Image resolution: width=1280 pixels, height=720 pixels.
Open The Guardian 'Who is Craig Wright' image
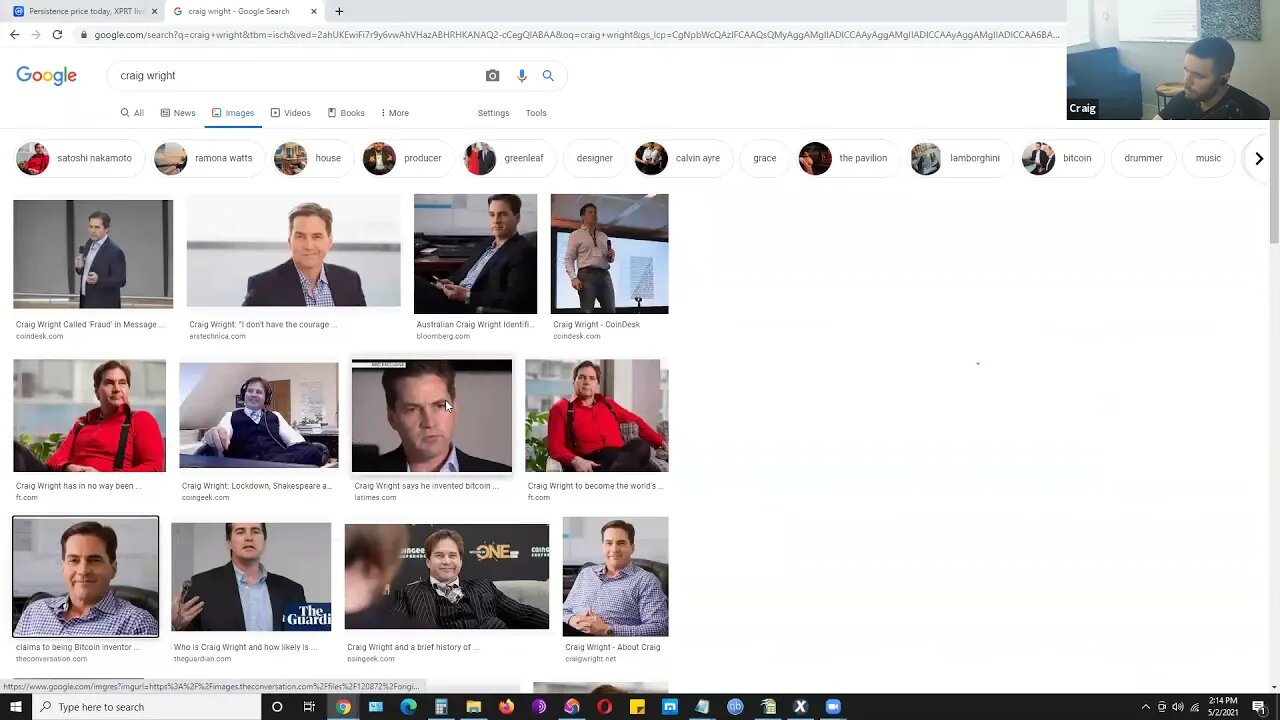click(251, 577)
